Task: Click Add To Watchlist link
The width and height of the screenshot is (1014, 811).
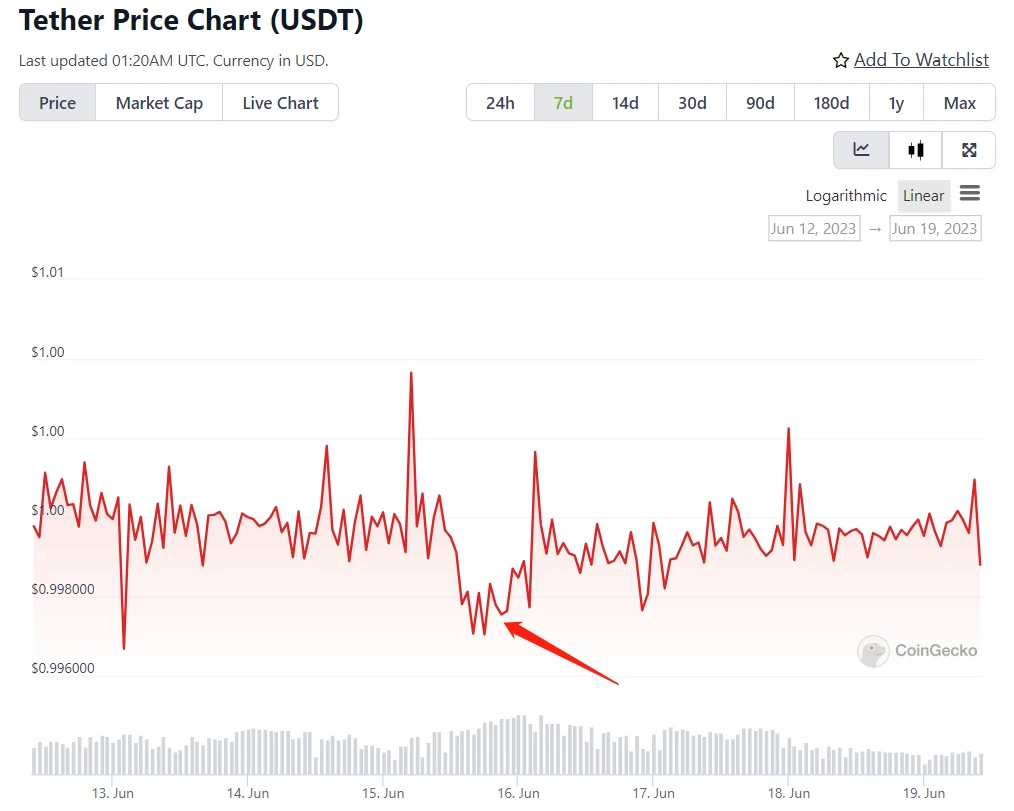Action: 921,60
